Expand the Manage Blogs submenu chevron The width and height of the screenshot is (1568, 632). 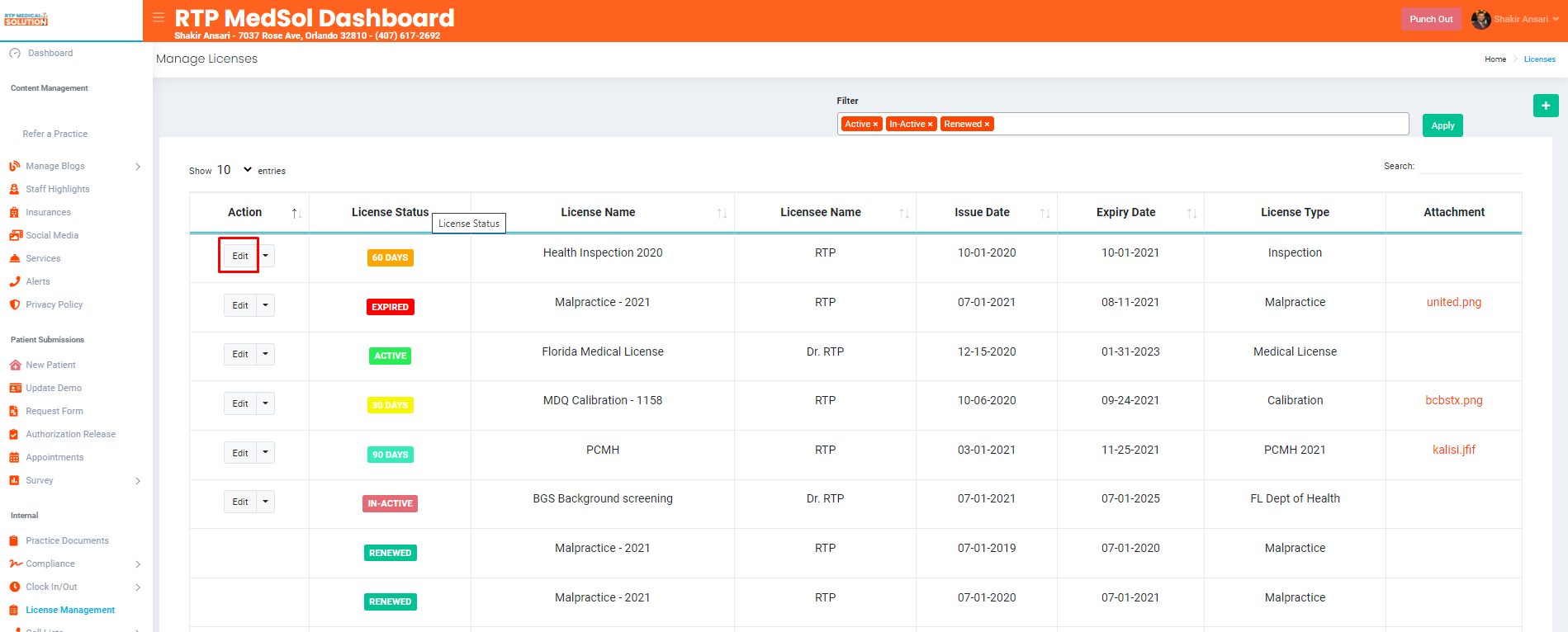[138, 167]
